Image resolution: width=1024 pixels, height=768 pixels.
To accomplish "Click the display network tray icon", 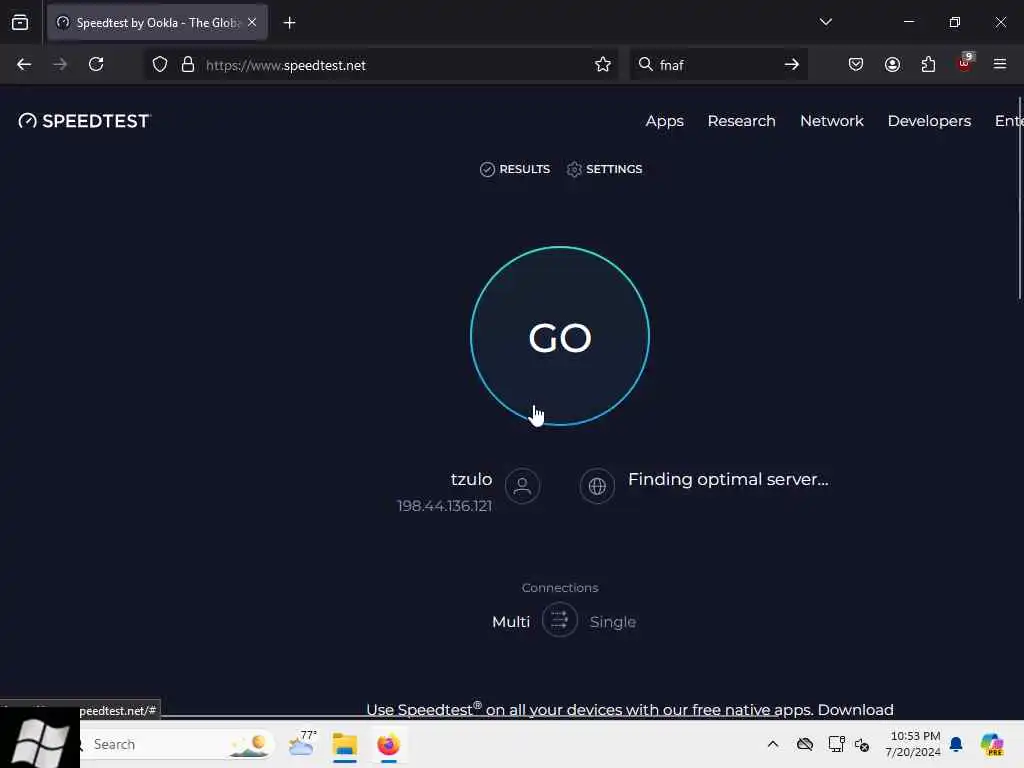I will [836, 744].
